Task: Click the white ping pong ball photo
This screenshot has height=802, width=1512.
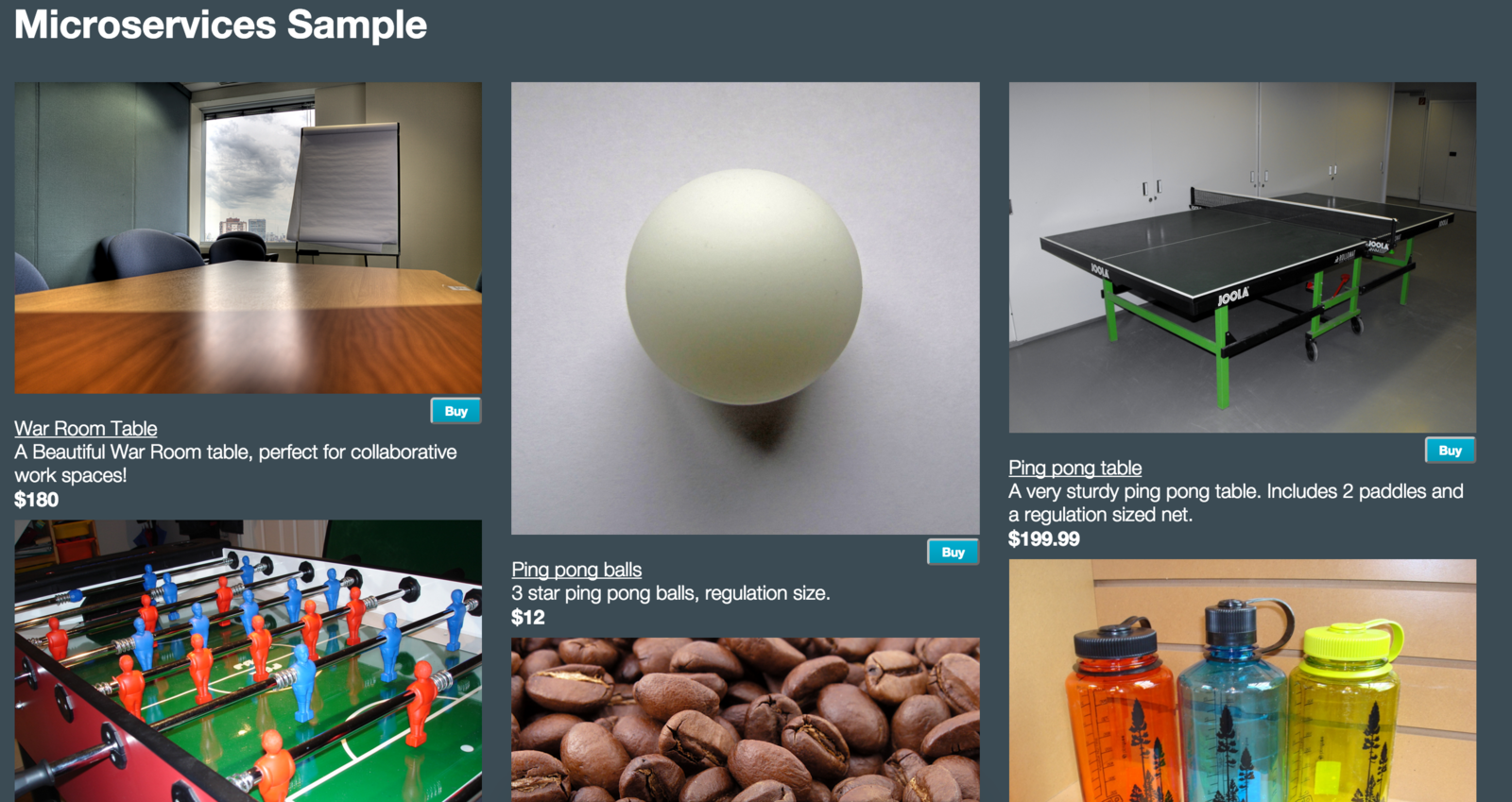Action: pos(746,308)
